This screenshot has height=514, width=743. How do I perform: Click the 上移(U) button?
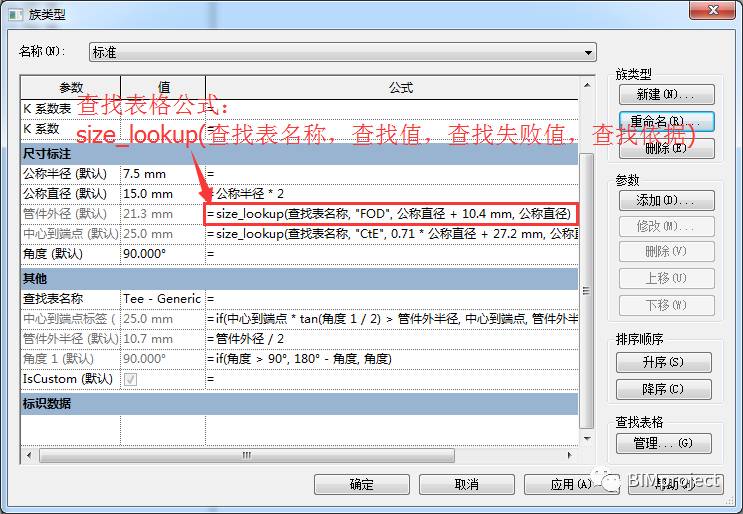click(x=666, y=278)
